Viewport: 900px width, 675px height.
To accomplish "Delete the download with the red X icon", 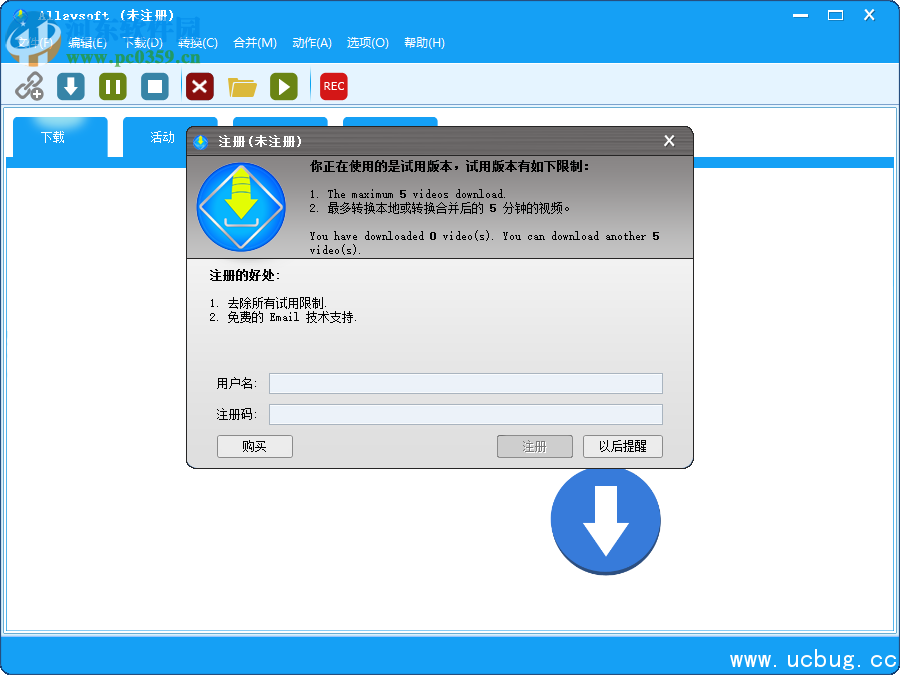I will pos(199,87).
